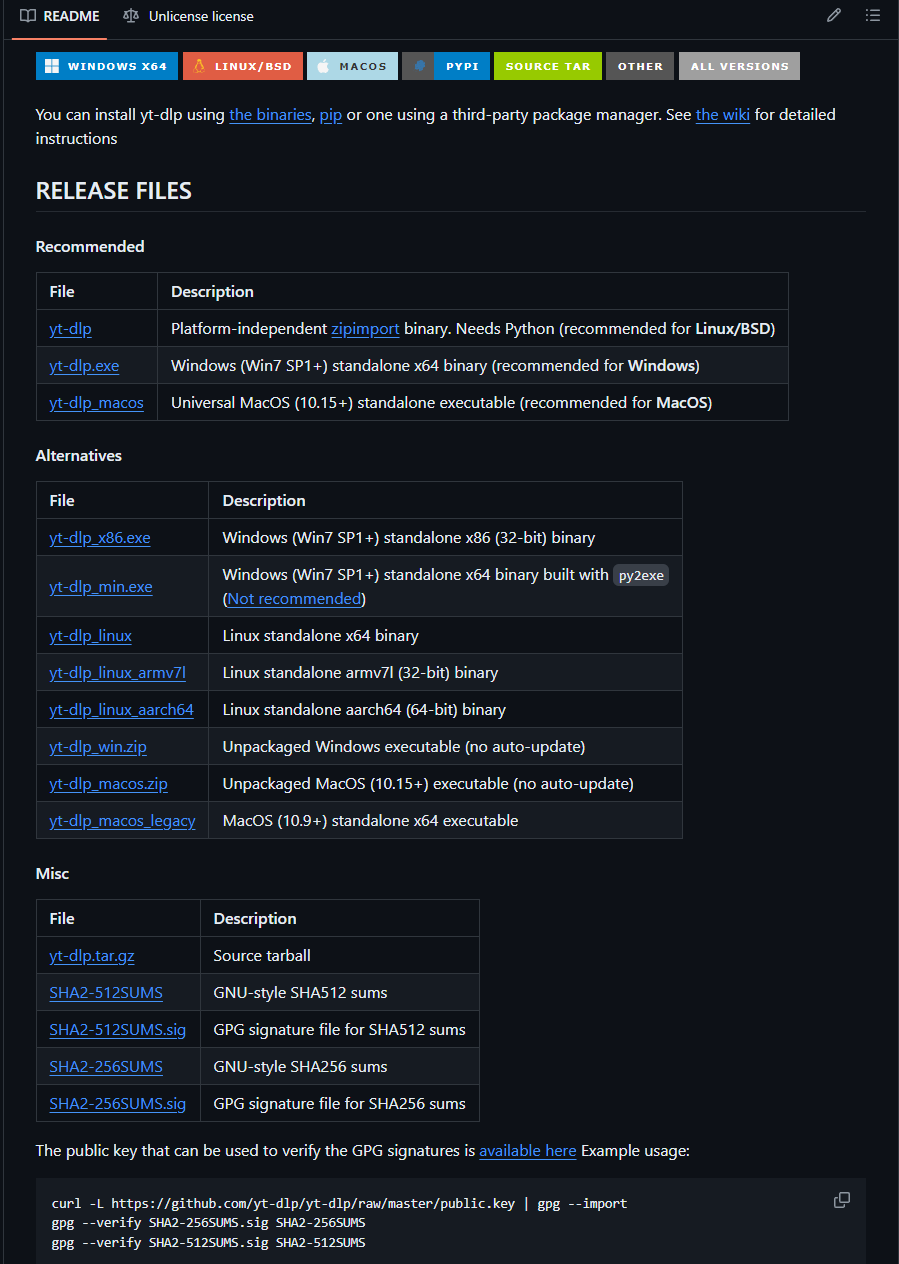Viewport: 899px width, 1264px height.
Task: Switch to the README tab
Action: pyautogui.click(x=68, y=16)
